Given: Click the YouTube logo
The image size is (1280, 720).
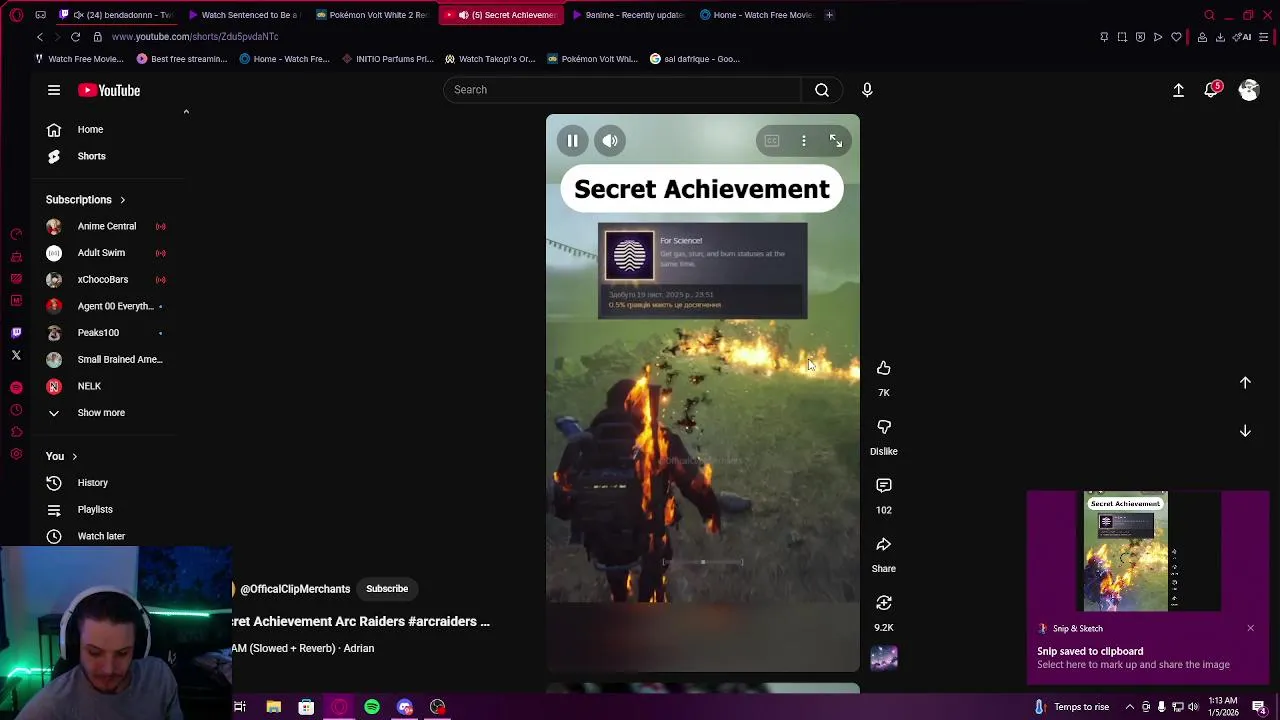Looking at the screenshot, I should [x=109, y=90].
